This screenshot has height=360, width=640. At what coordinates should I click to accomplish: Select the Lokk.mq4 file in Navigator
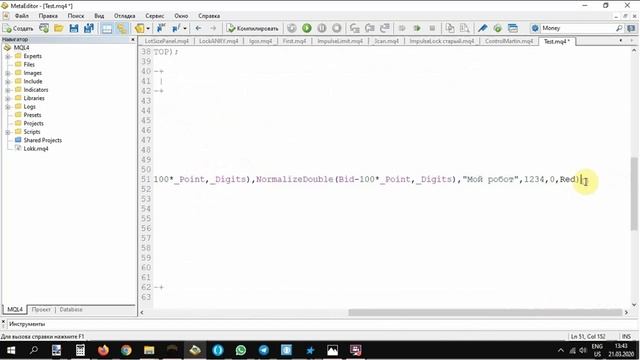(36, 149)
